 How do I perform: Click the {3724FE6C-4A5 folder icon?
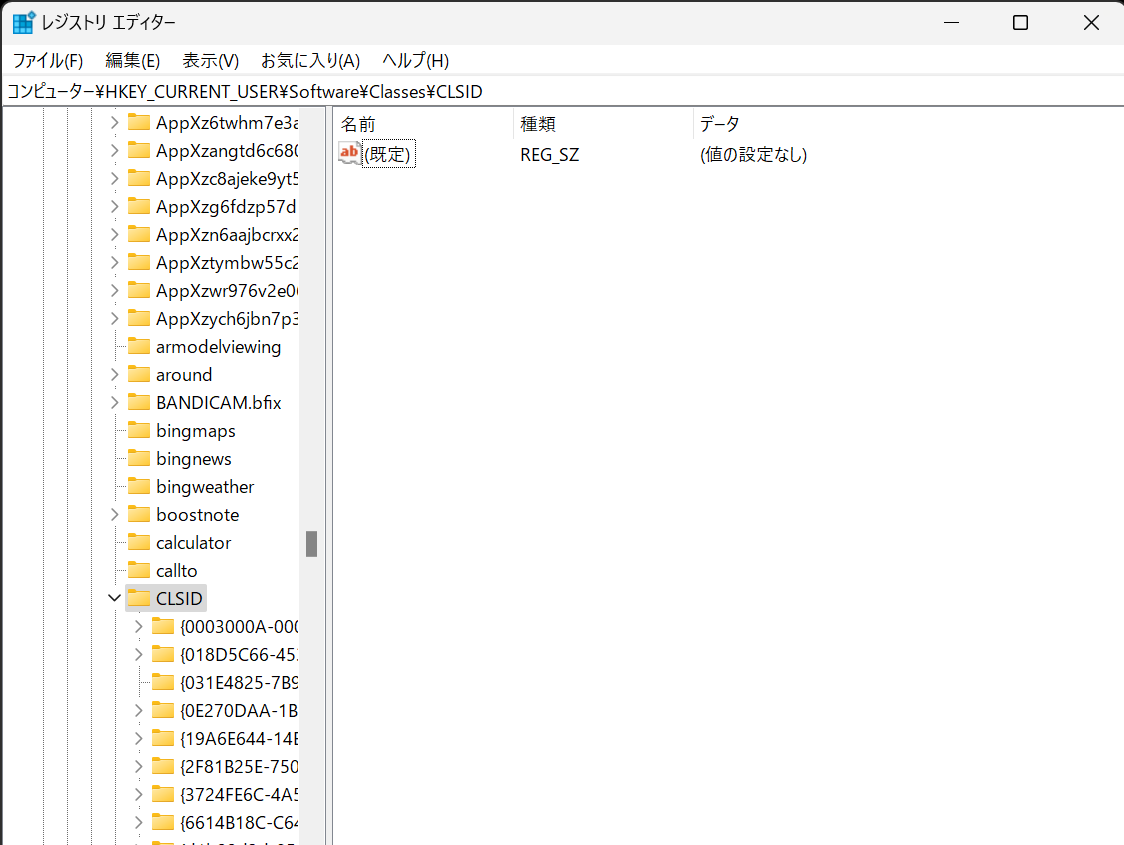click(x=163, y=793)
